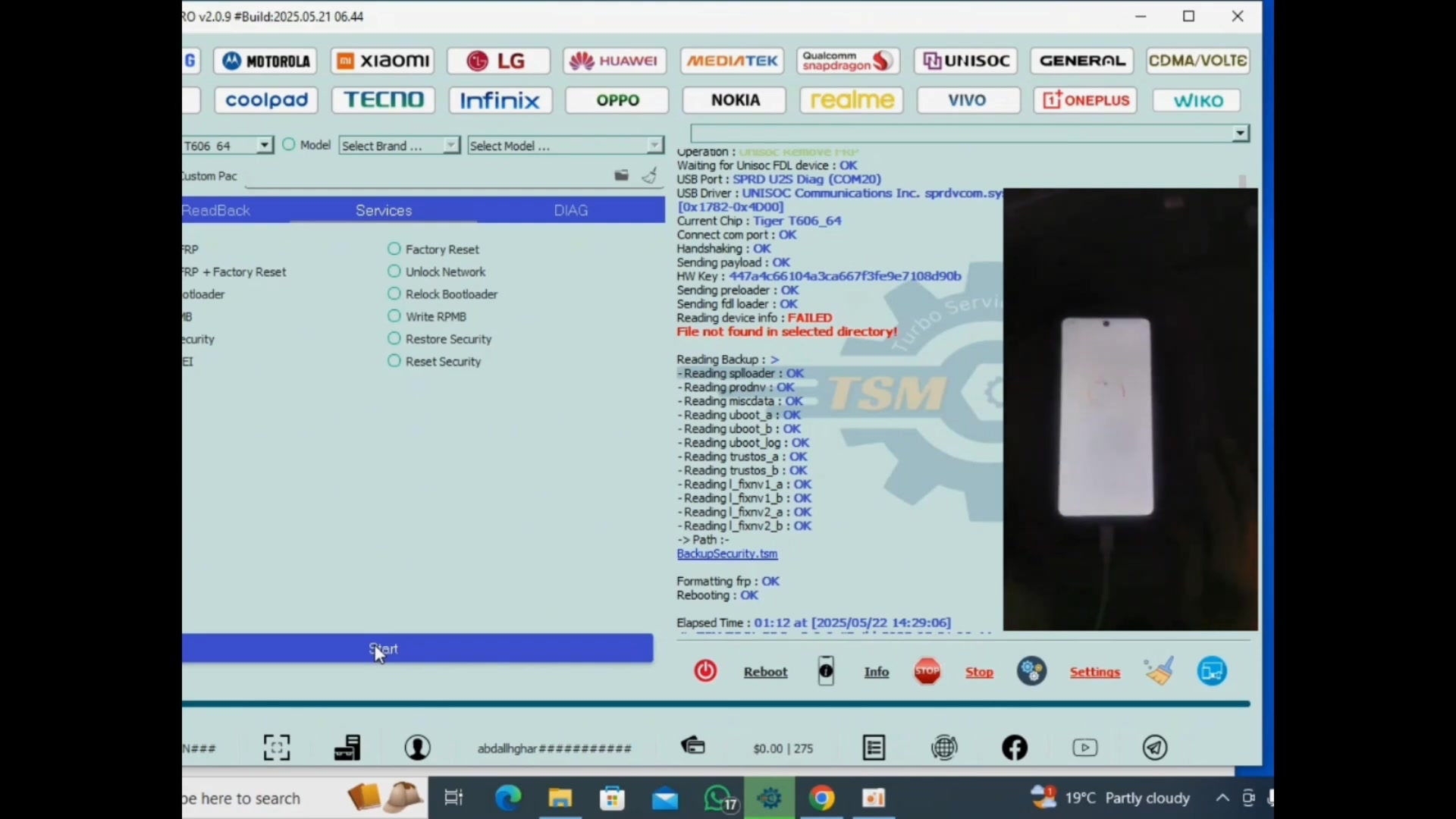The width and height of the screenshot is (1456, 819).
Task: Select the OnePlus brand button
Action: click(x=1085, y=100)
